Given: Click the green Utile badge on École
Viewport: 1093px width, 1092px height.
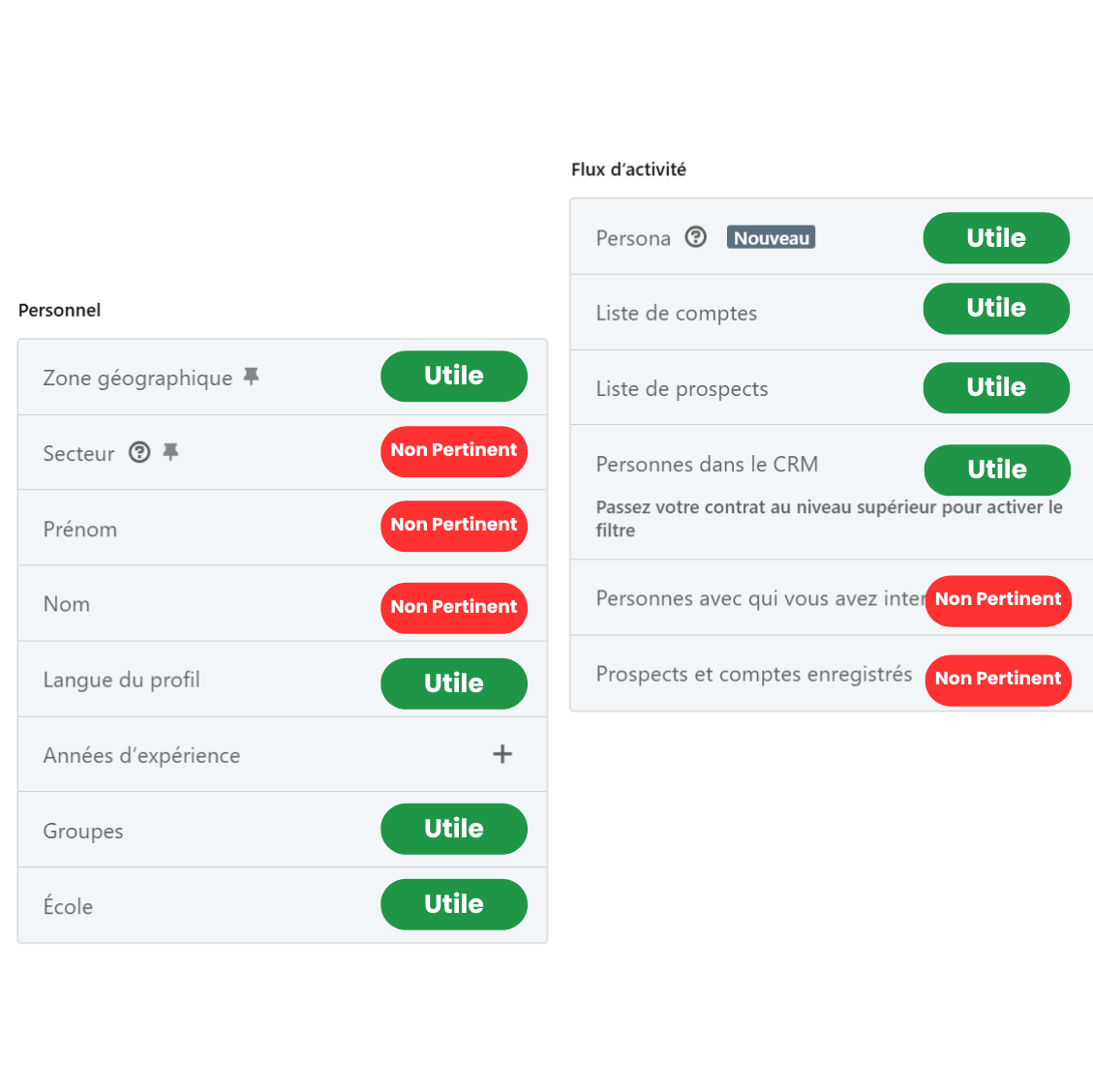Looking at the screenshot, I should click(453, 904).
